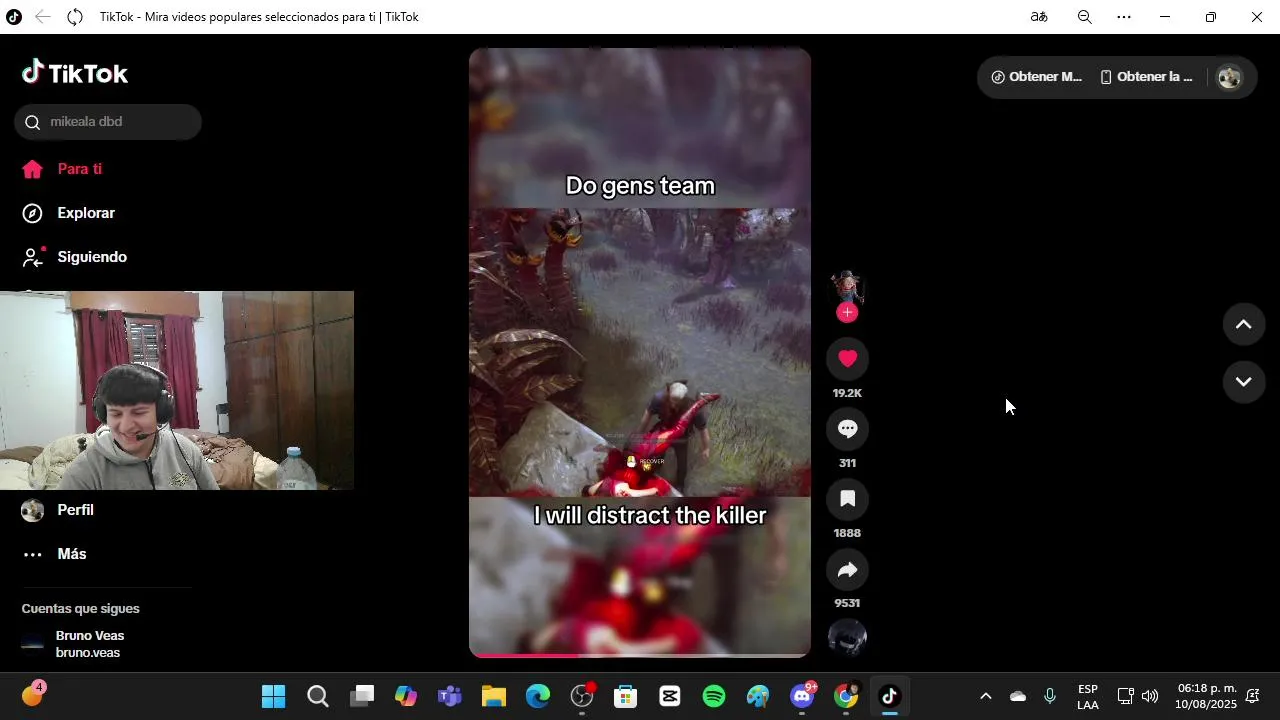Open Microsoft Edge from the taskbar
This screenshot has height=720, width=1280.
click(538, 696)
